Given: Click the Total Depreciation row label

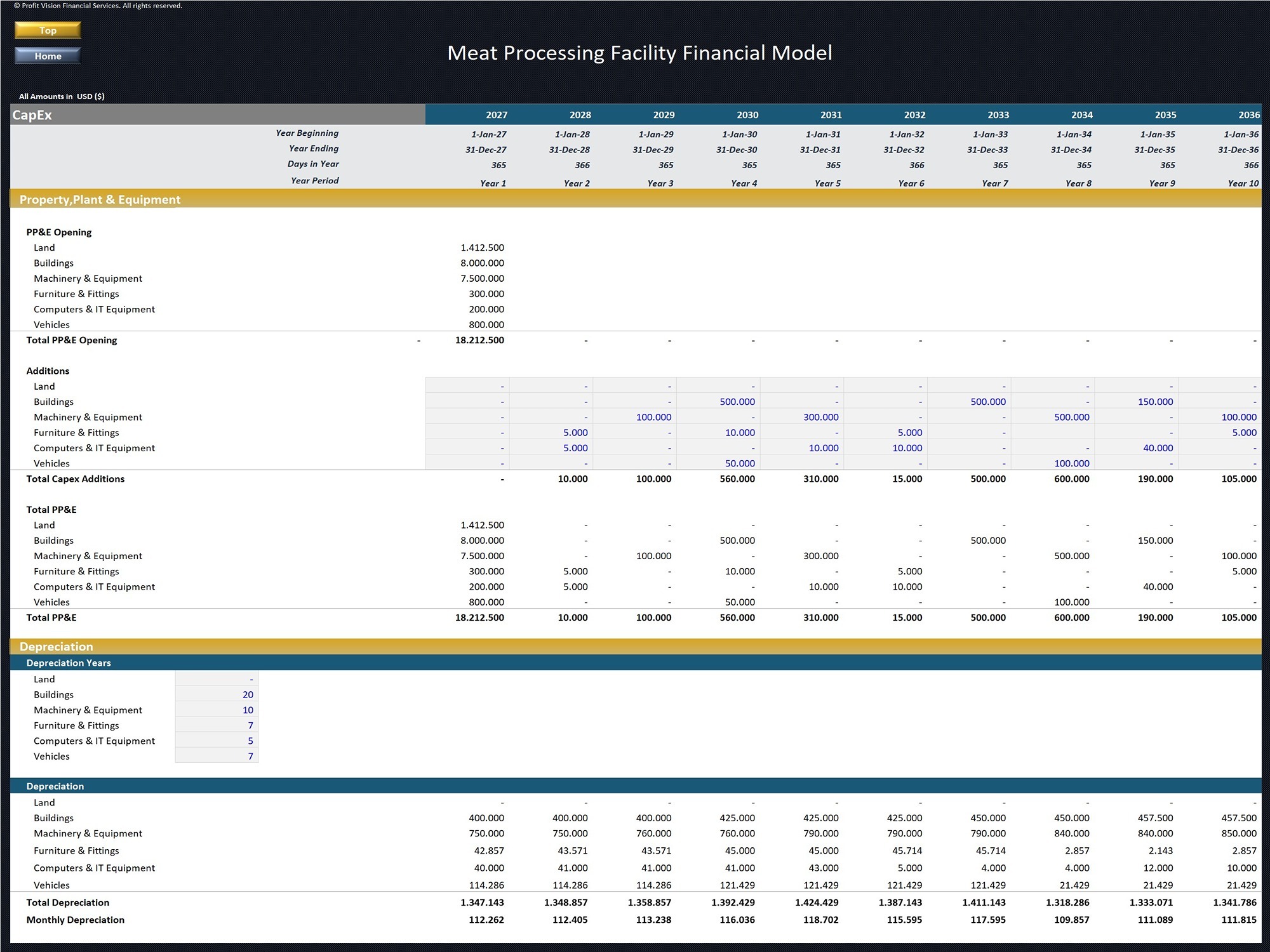Looking at the screenshot, I should pos(68,902).
